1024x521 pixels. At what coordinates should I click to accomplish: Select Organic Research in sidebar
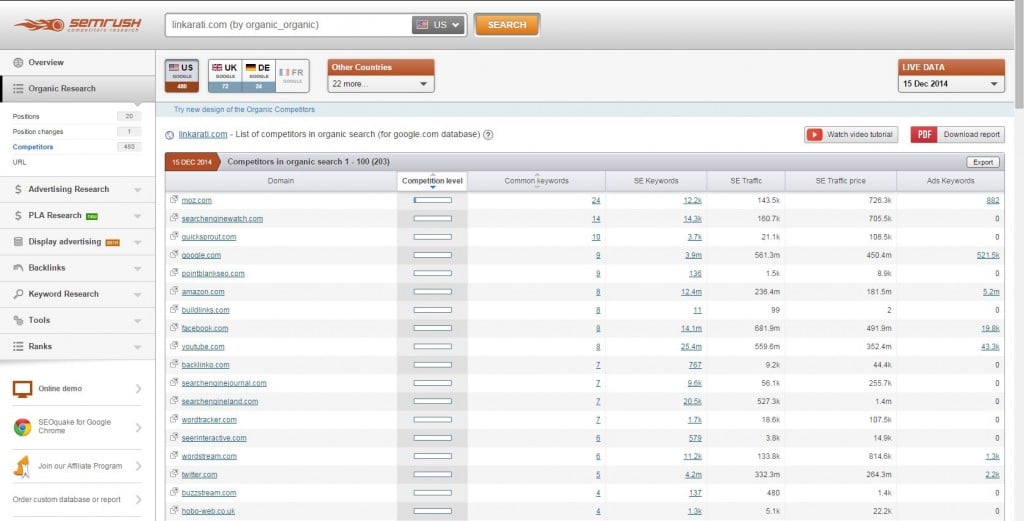(78, 89)
